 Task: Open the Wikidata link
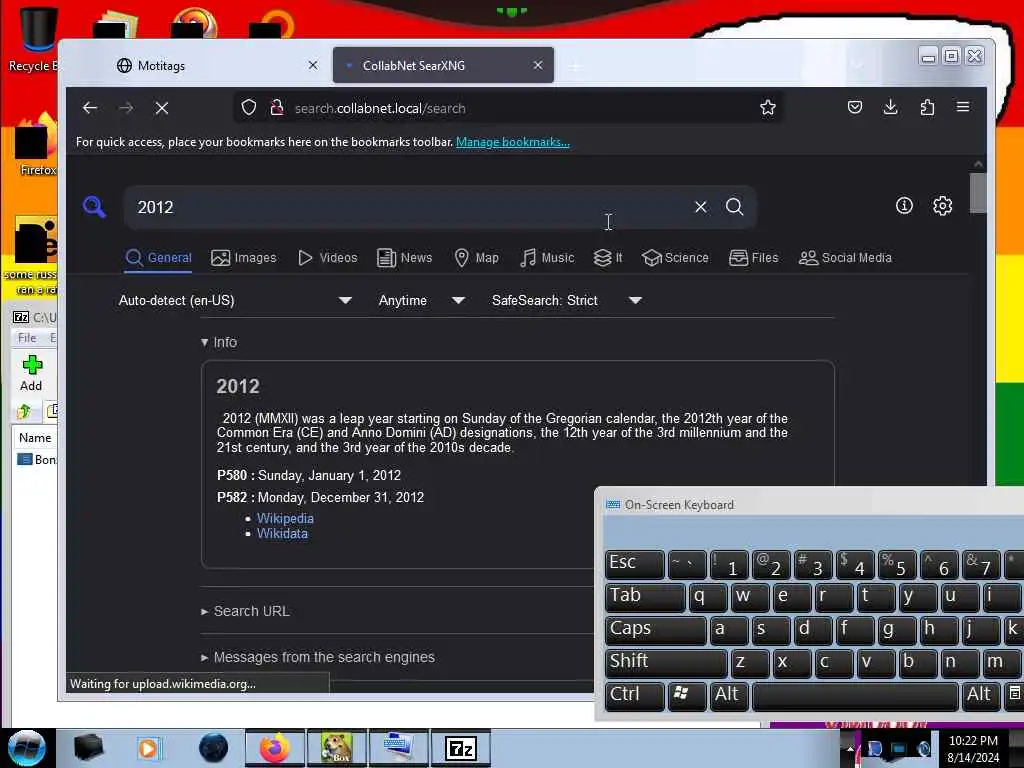[282, 534]
